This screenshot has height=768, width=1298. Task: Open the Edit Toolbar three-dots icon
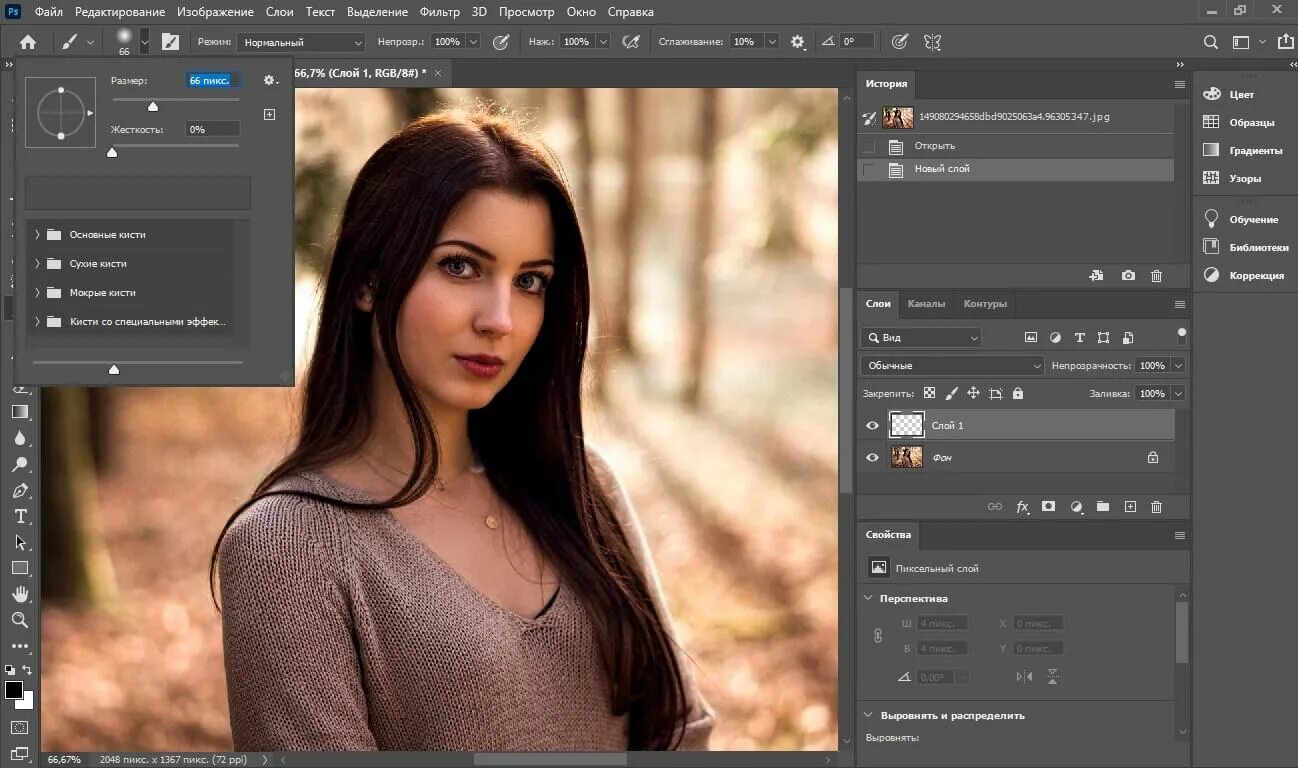tap(20, 646)
